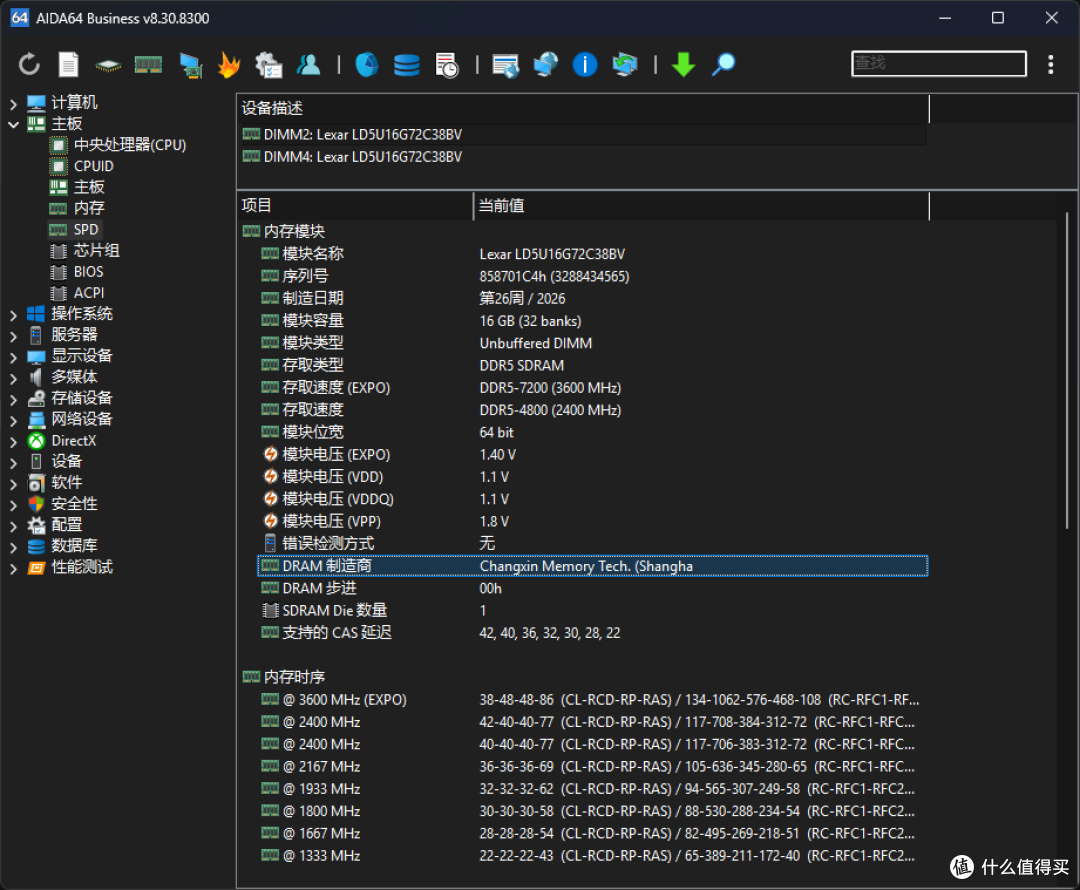Select 芯片组 in the tree
Screen dimensions: 1080x890
96,250
